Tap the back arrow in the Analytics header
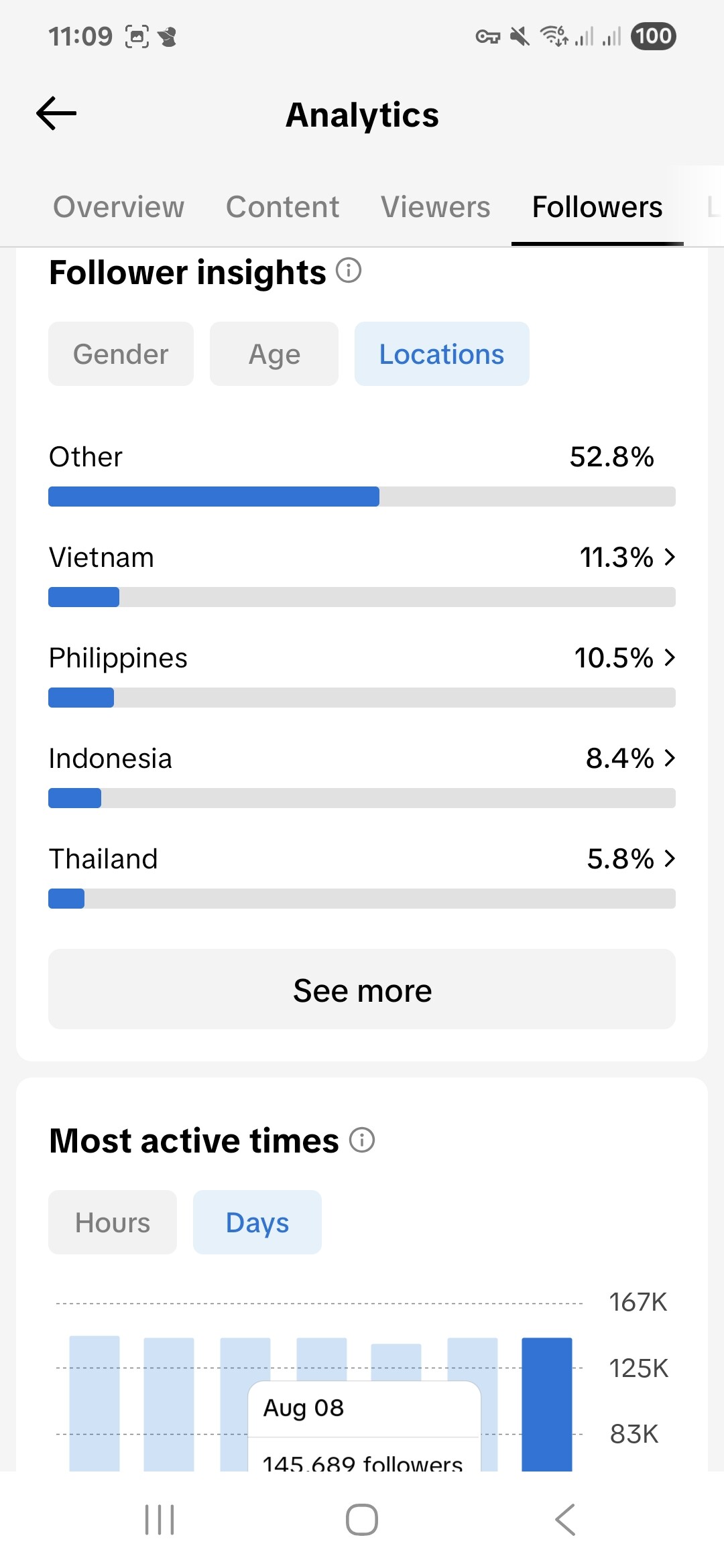The width and height of the screenshot is (724, 1568). point(56,113)
